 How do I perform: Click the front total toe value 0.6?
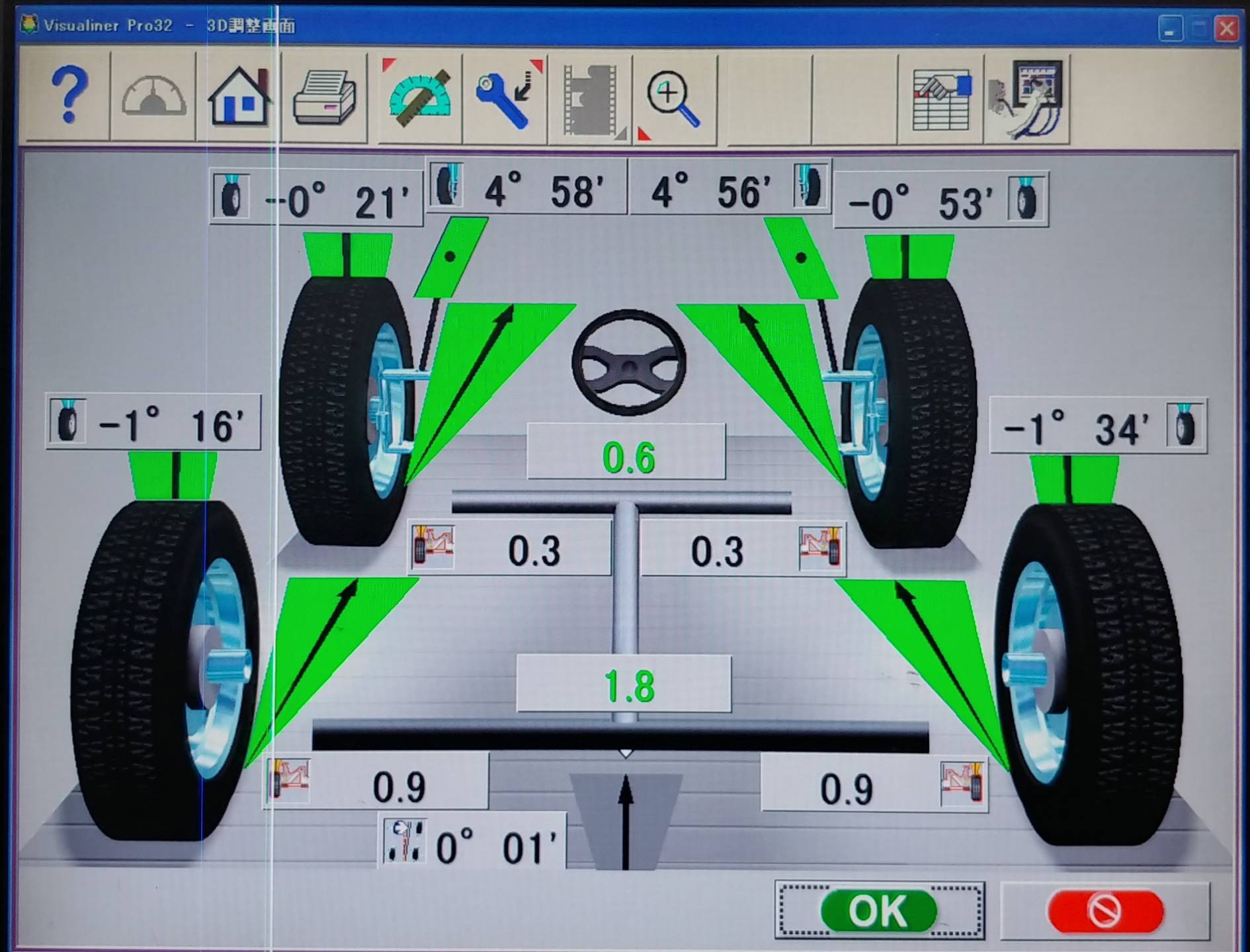(x=627, y=455)
